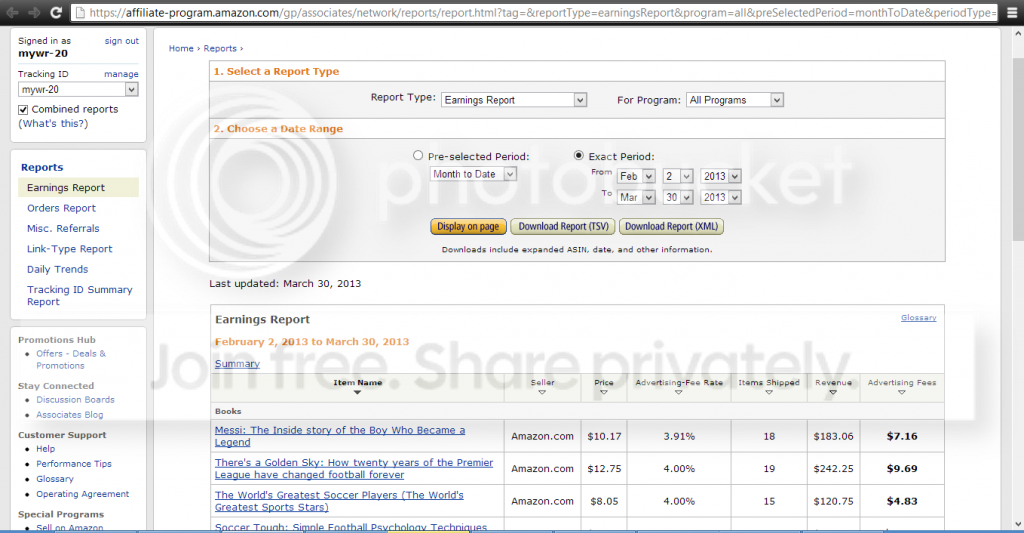Sort by Item Name column arrow
The height and width of the screenshot is (533, 1024).
point(357,393)
